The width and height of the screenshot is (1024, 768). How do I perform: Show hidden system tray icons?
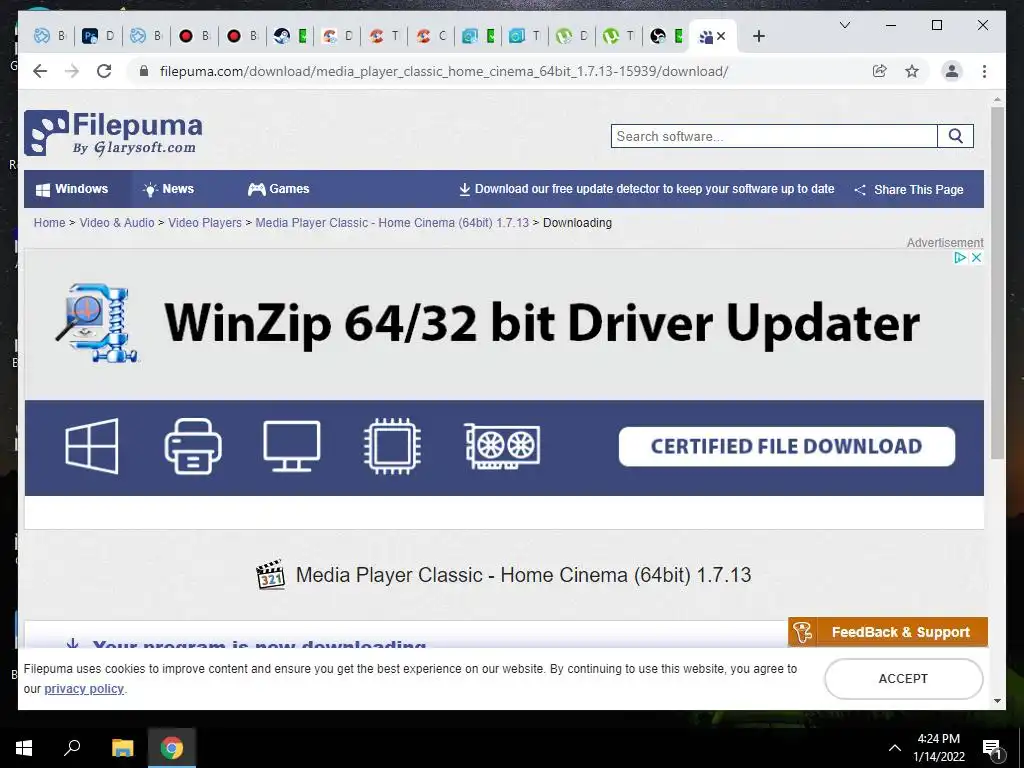895,748
